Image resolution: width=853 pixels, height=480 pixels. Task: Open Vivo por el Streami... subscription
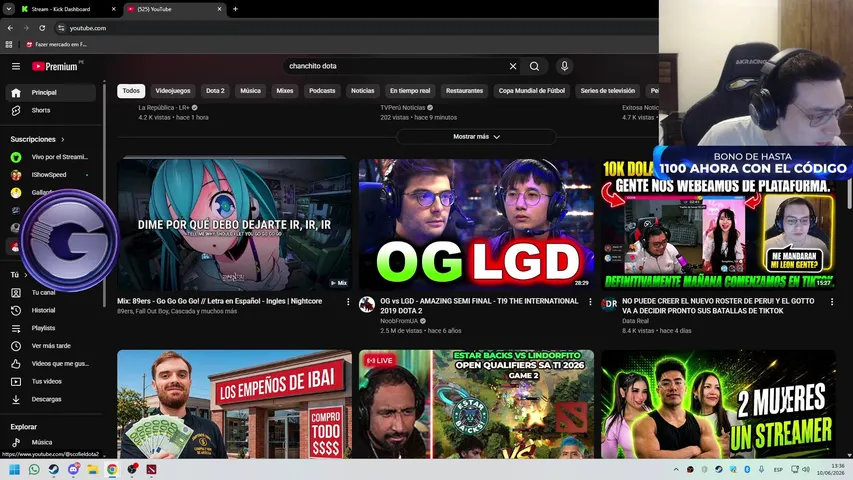point(51,157)
